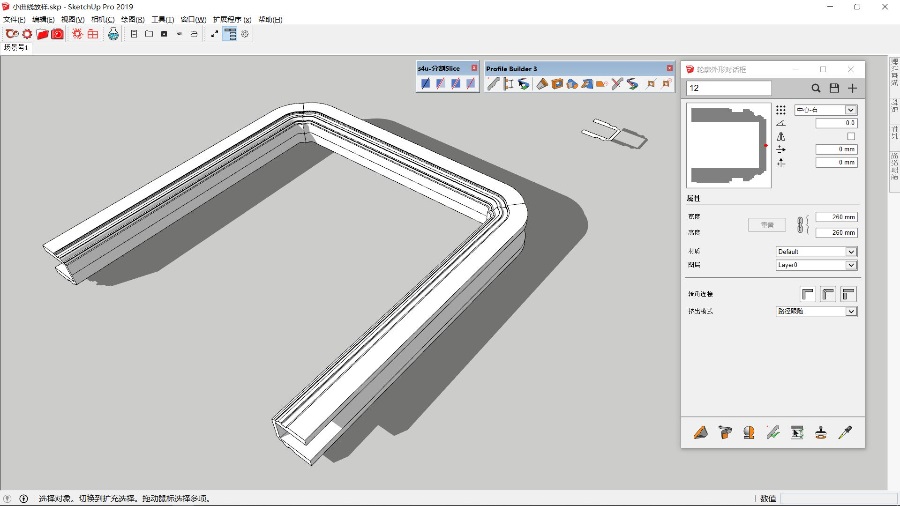Click the first red chain-gear toolbar icon
This screenshot has width=900, height=506.
pos(12,34)
